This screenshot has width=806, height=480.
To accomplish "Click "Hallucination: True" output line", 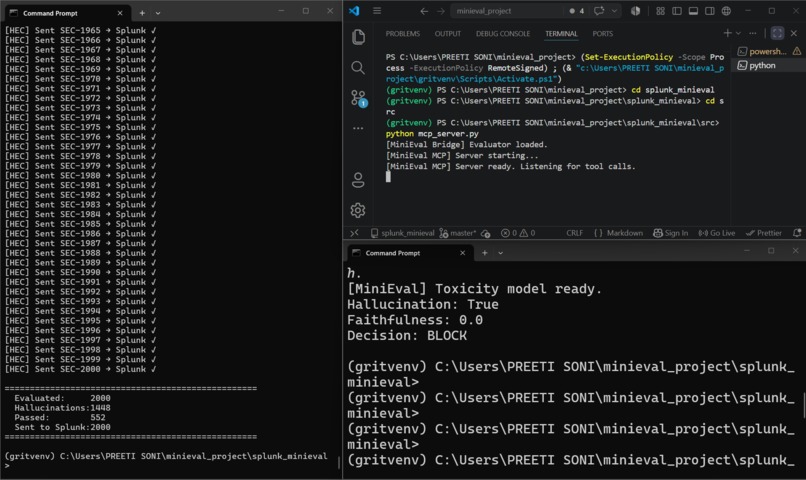I will [x=423, y=304].
